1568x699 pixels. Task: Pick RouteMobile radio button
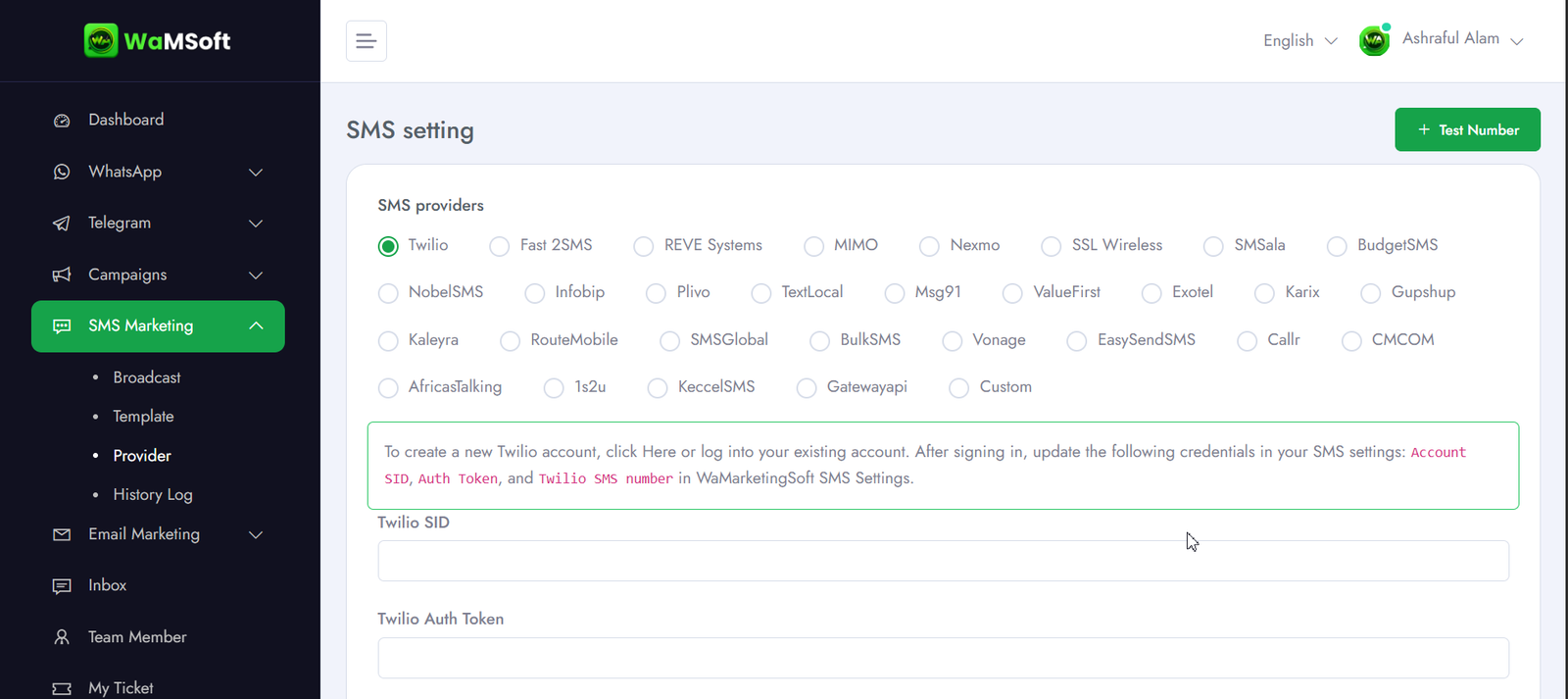511,341
